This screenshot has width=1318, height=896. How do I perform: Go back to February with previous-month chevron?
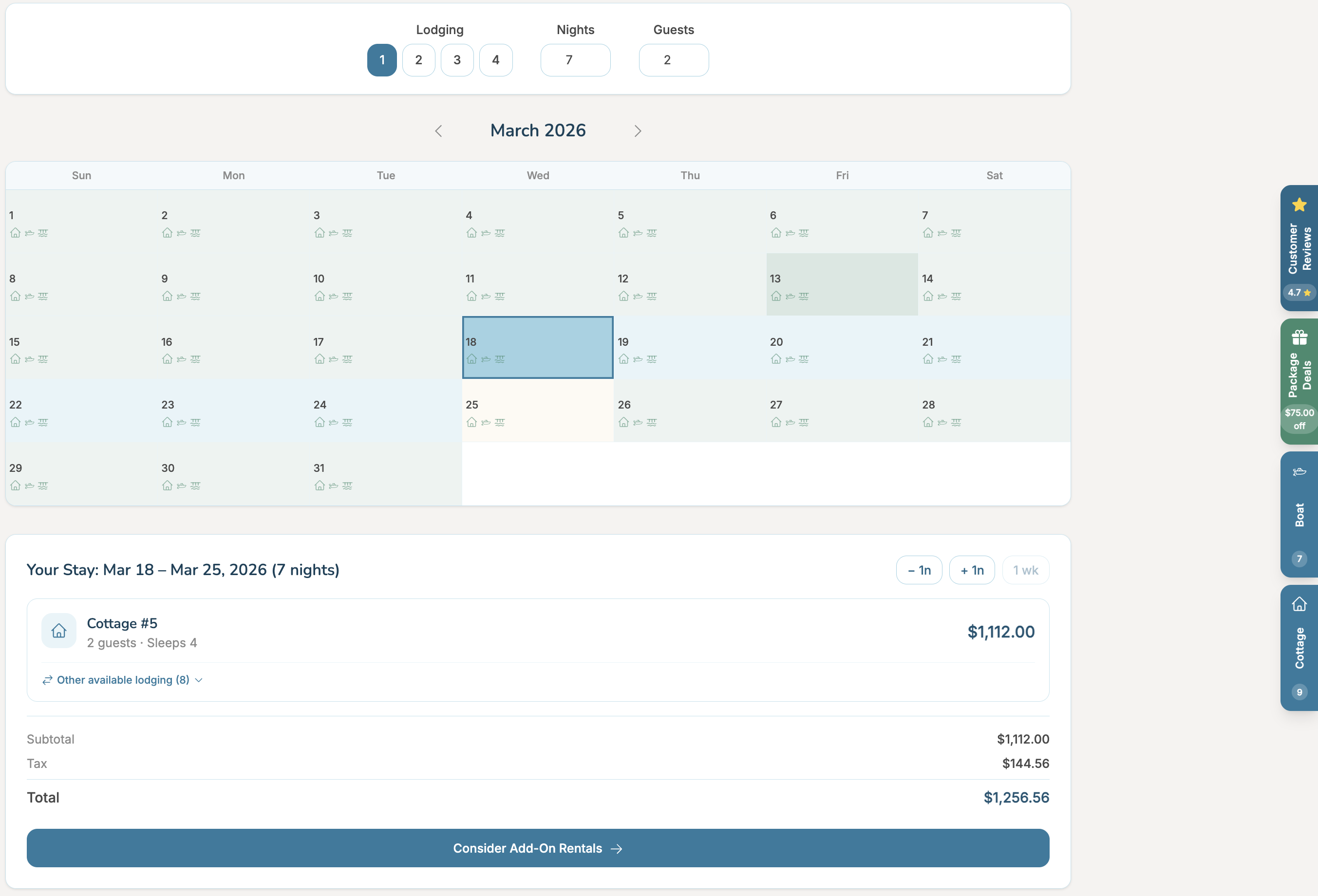tap(438, 131)
